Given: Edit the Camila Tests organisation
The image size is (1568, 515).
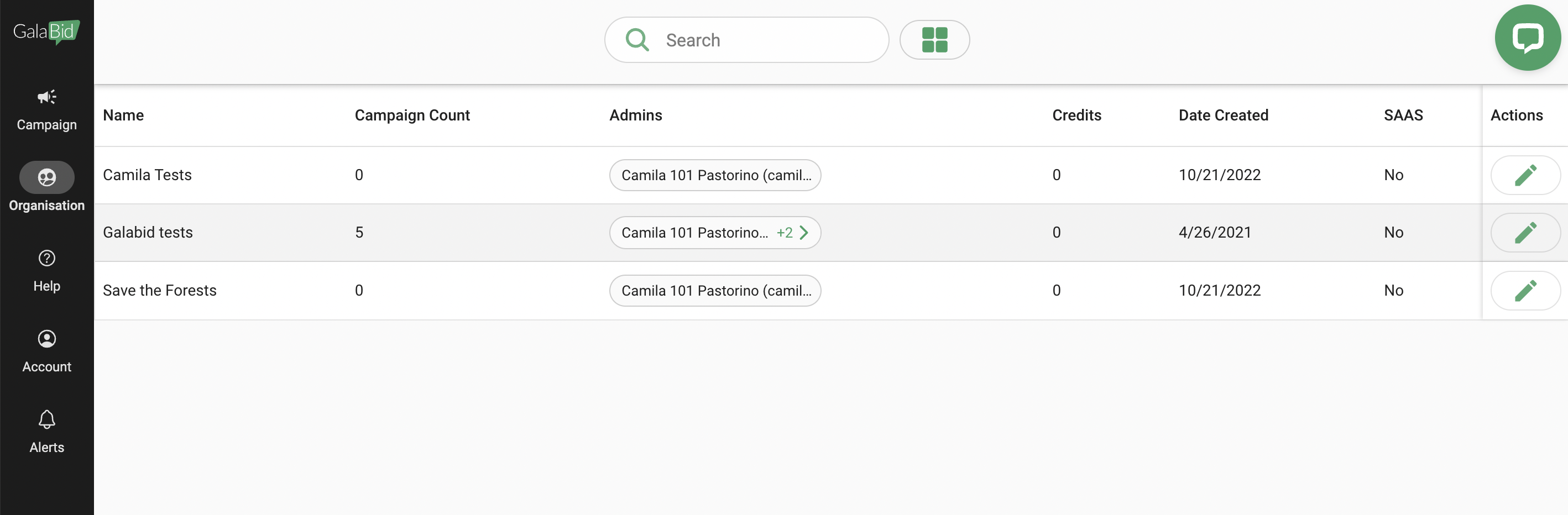Looking at the screenshot, I should (x=1525, y=175).
